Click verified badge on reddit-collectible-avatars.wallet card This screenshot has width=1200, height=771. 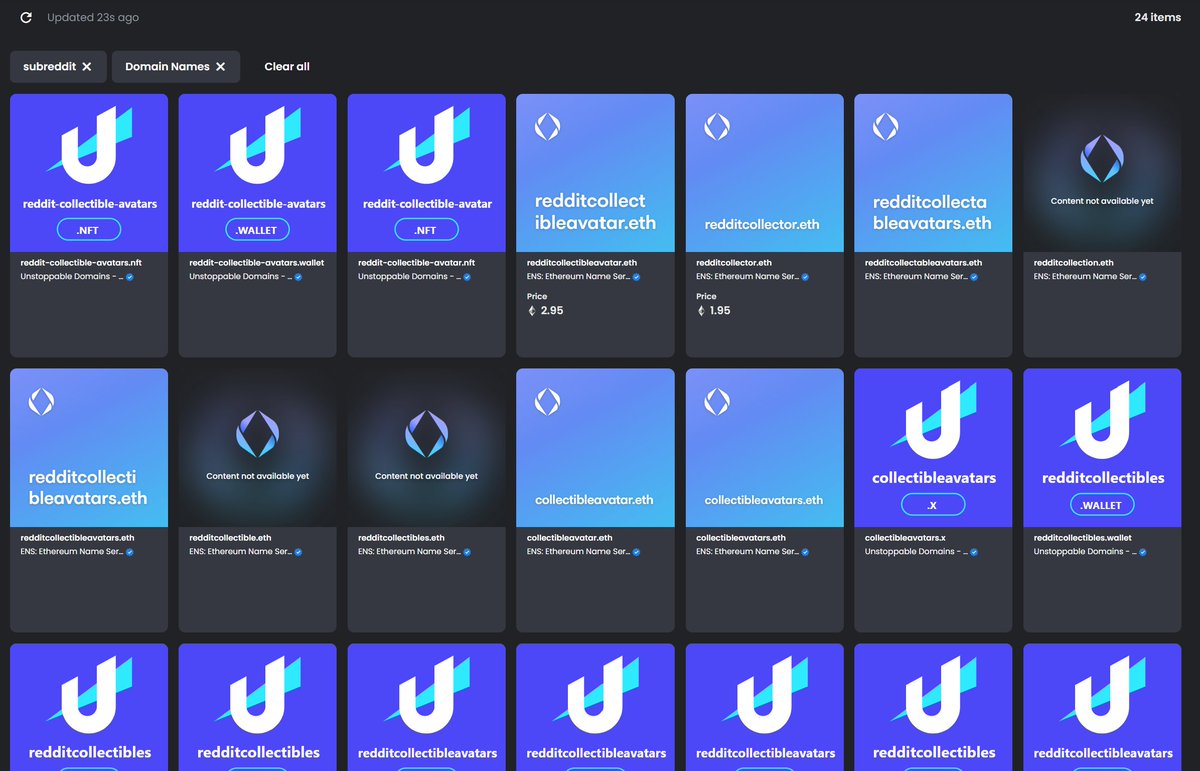click(299, 277)
